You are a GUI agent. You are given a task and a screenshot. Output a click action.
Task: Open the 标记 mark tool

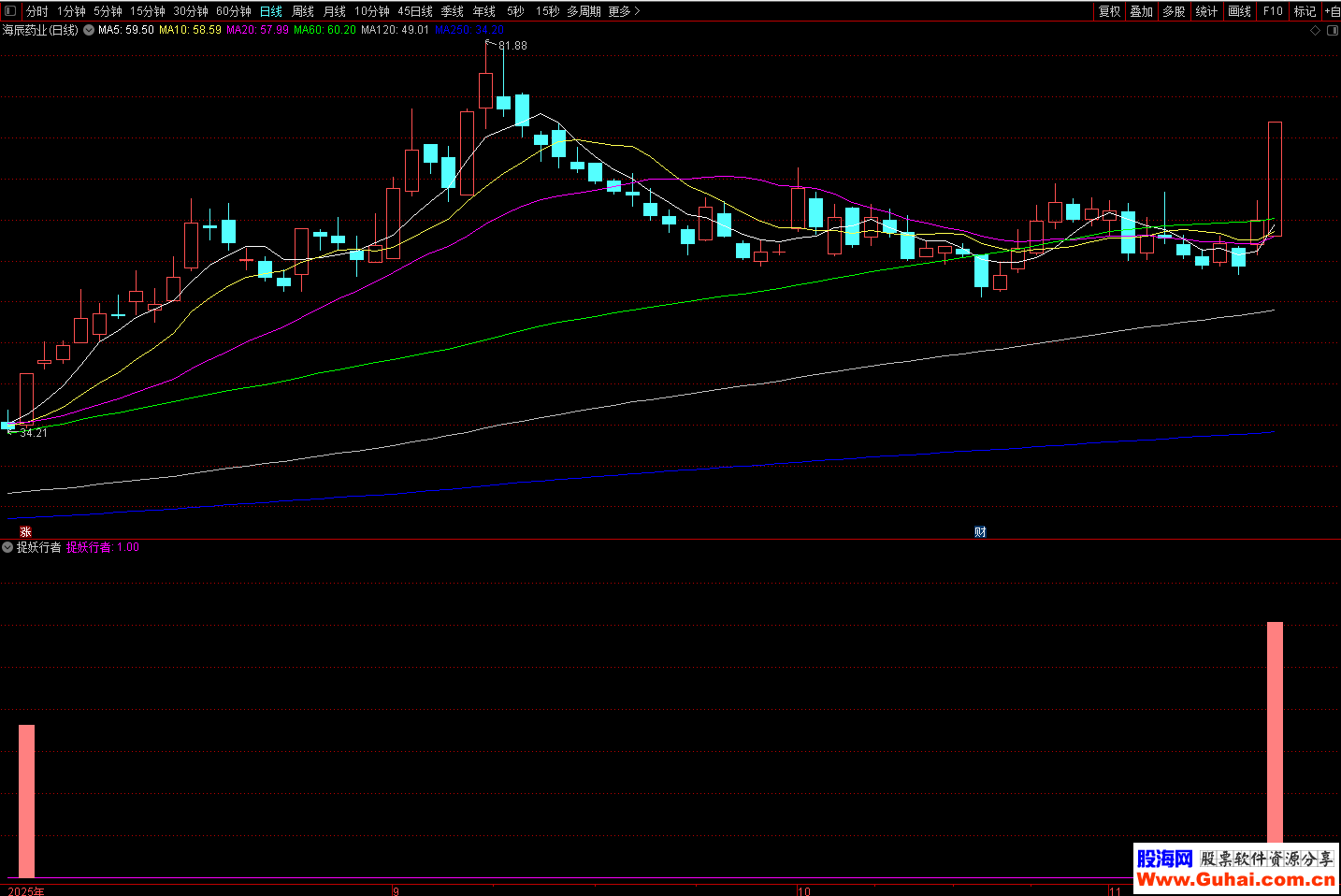click(1305, 11)
